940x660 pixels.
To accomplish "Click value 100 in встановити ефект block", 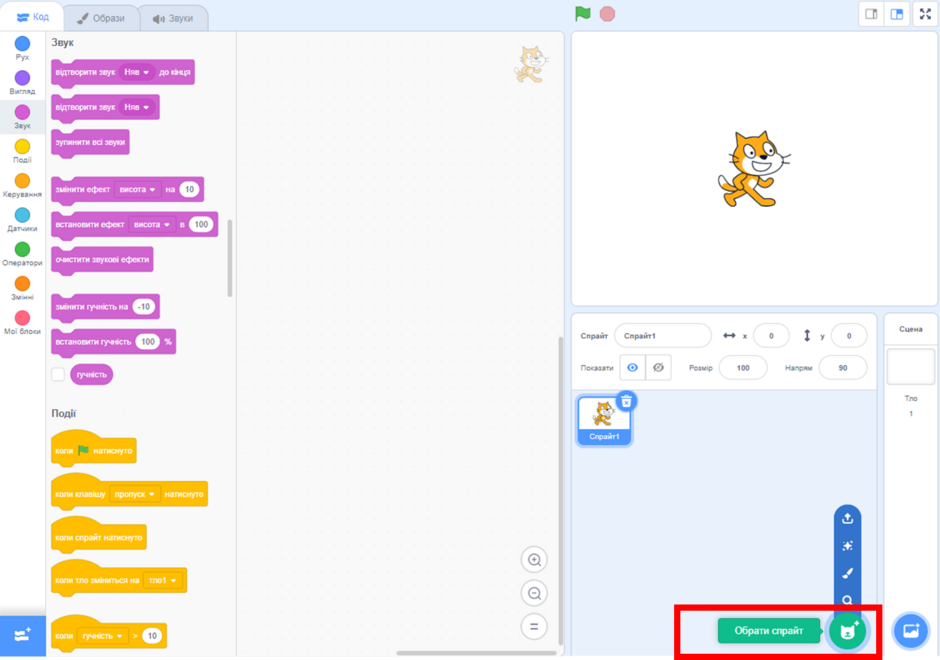I will tap(201, 225).
